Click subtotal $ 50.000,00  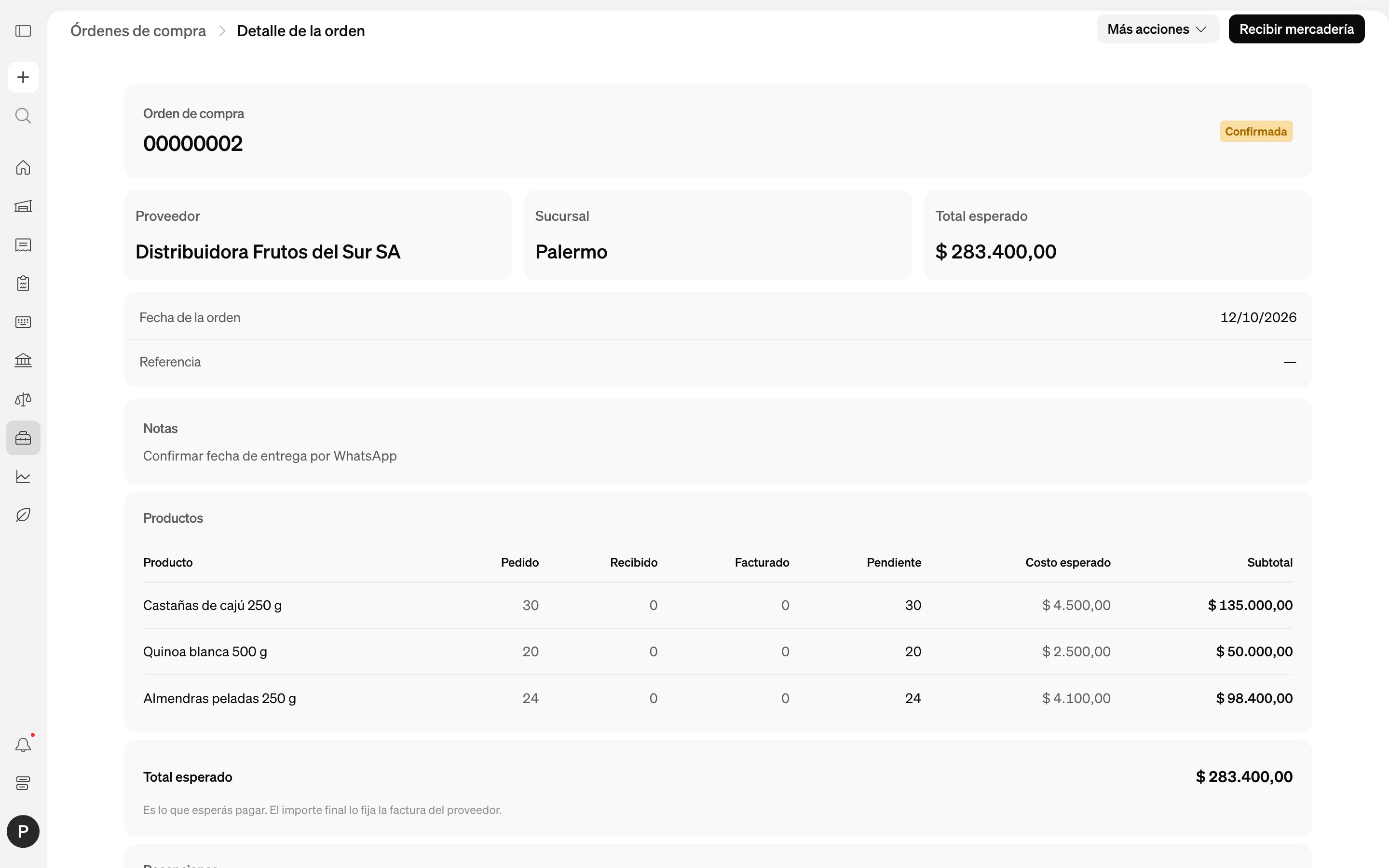coord(1254,651)
